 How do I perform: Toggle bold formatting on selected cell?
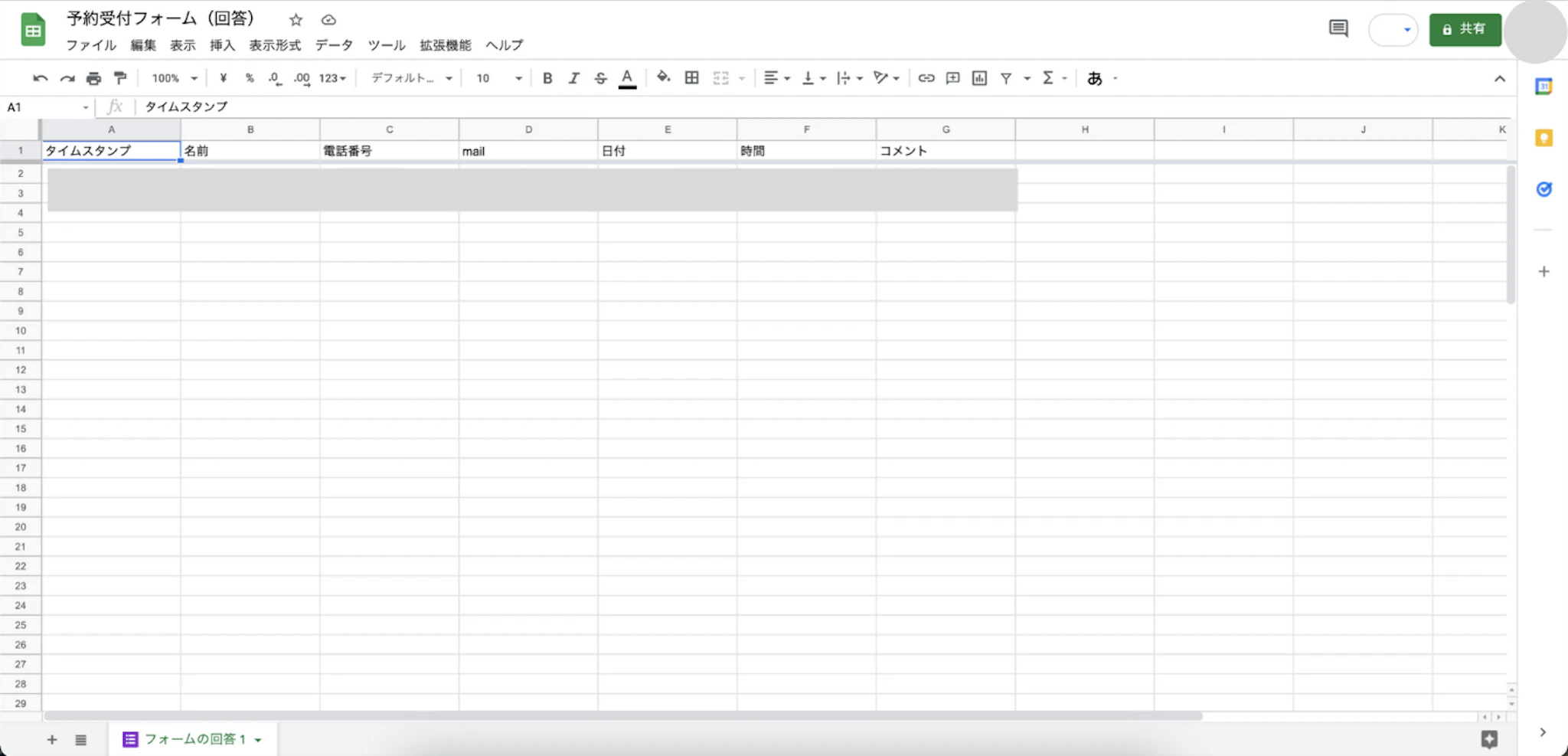tap(547, 77)
